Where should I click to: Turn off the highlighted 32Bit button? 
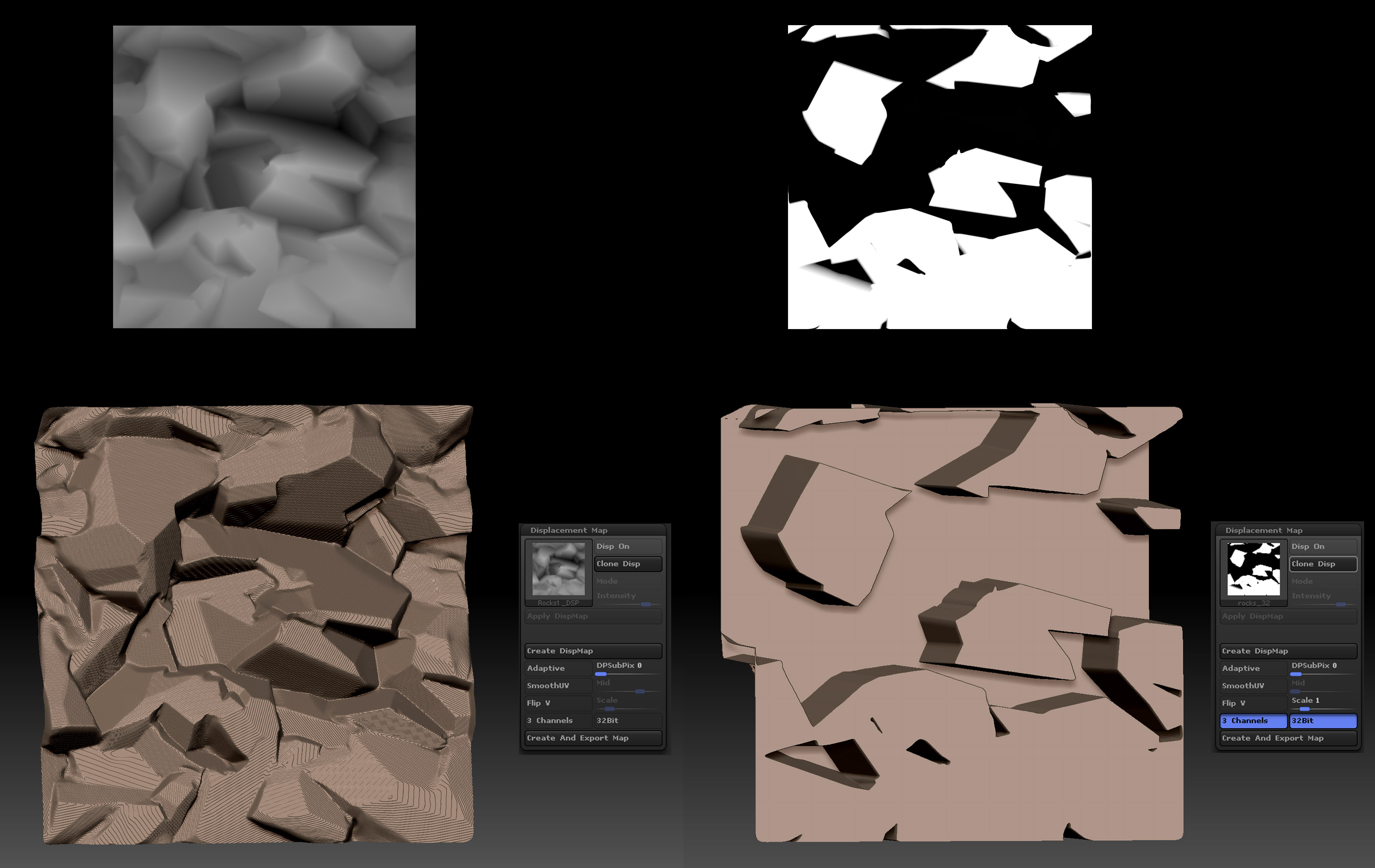1323,721
